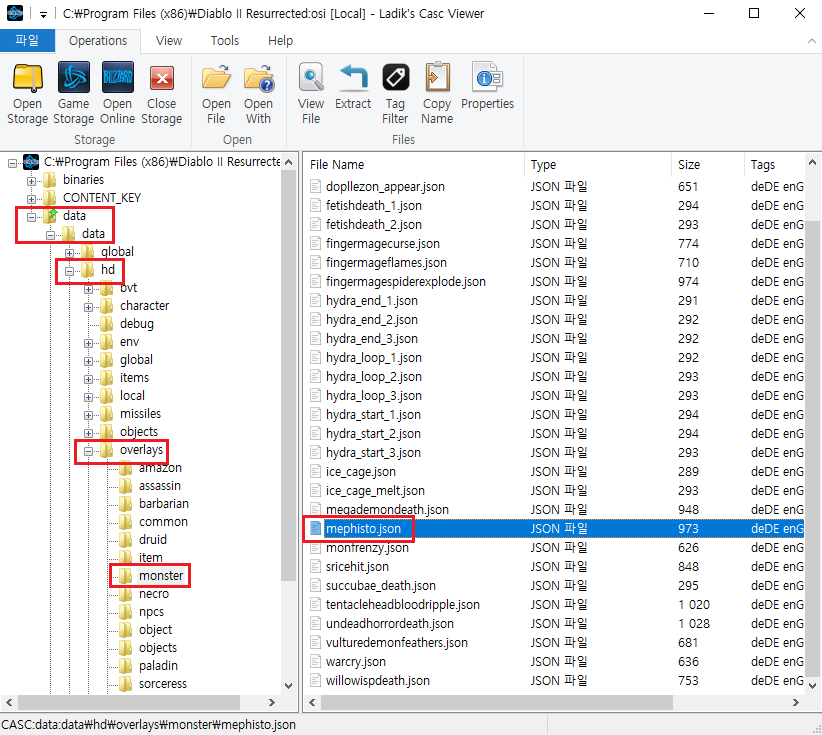
Task: Select the druid folder in tree
Action: pyautogui.click(x=153, y=539)
